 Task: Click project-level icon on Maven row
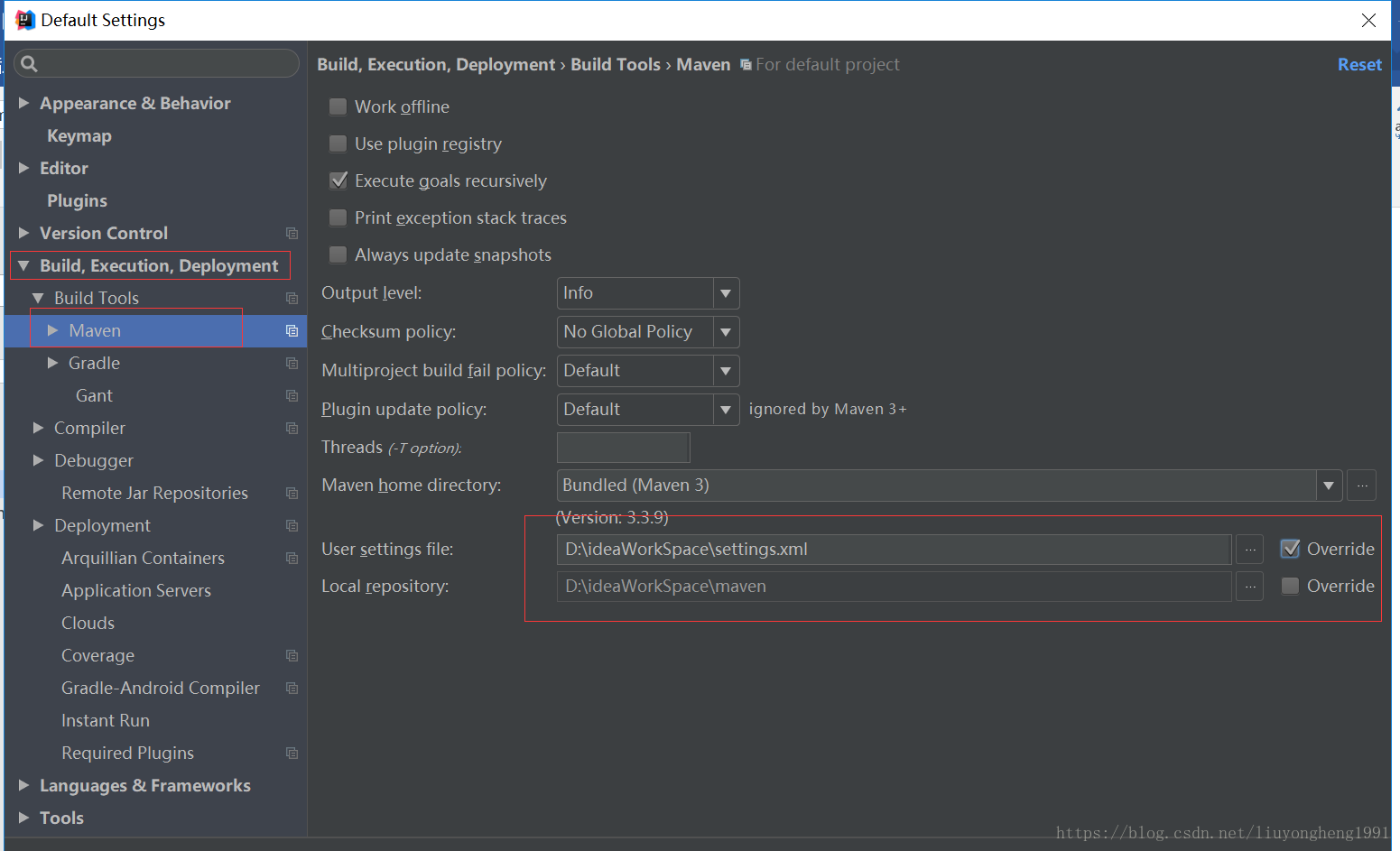(292, 330)
